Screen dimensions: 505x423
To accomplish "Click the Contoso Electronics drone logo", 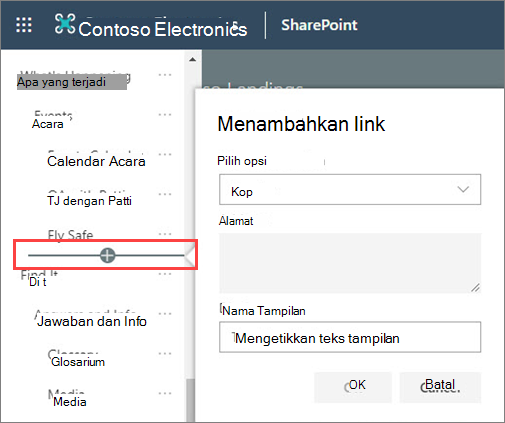I will pyautogui.click(x=65, y=24).
